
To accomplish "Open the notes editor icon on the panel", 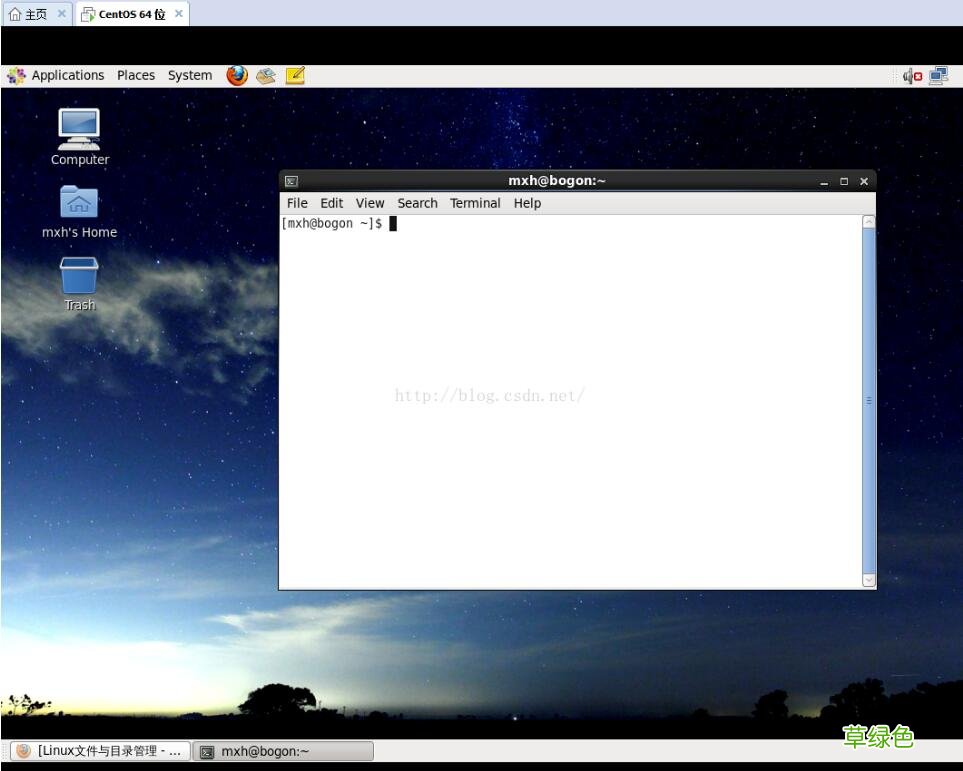I will coord(294,75).
